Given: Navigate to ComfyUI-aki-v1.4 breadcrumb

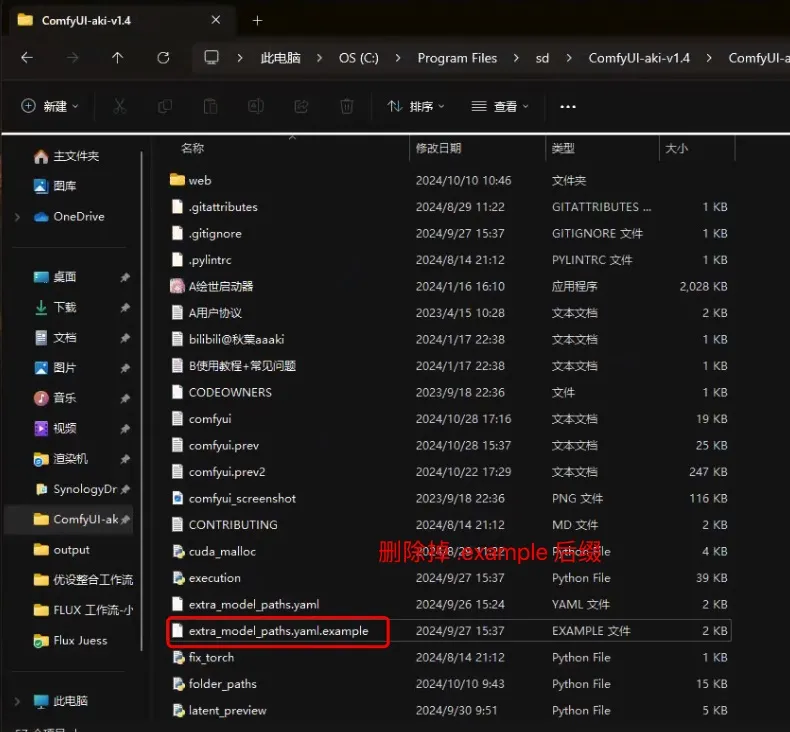Looking at the screenshot, I should pyautogui.click(x=639, y=58).
